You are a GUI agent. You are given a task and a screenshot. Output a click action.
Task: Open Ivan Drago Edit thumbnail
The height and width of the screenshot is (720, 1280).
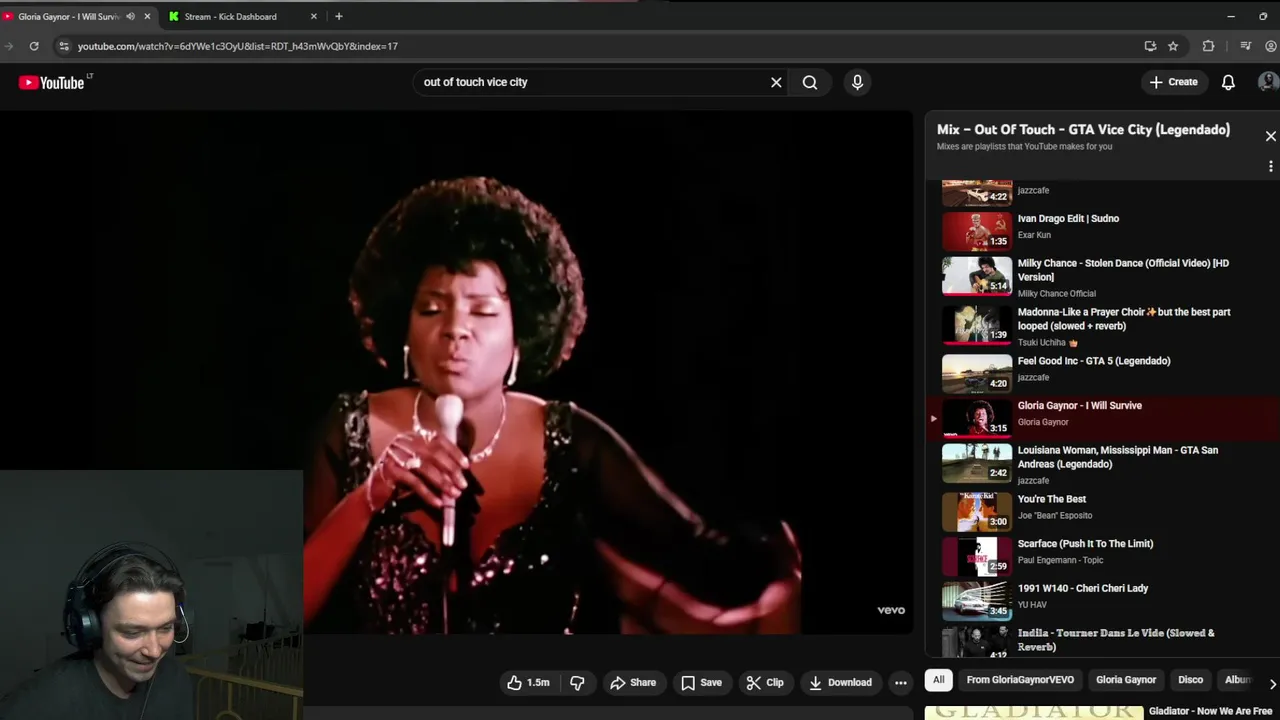[x=977, y=230]
